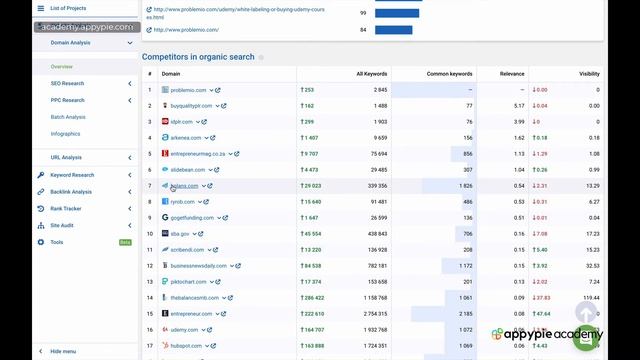Open the entrepreneur.com domain link

(x=191, y=314)
